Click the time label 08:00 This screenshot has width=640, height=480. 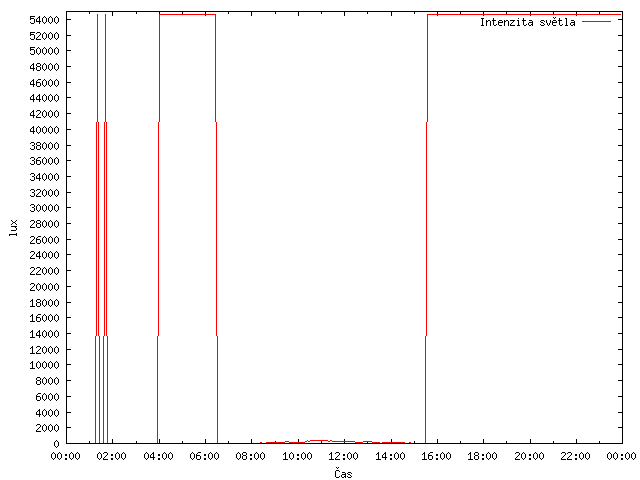pyautogui.click(x=251, y=456)
